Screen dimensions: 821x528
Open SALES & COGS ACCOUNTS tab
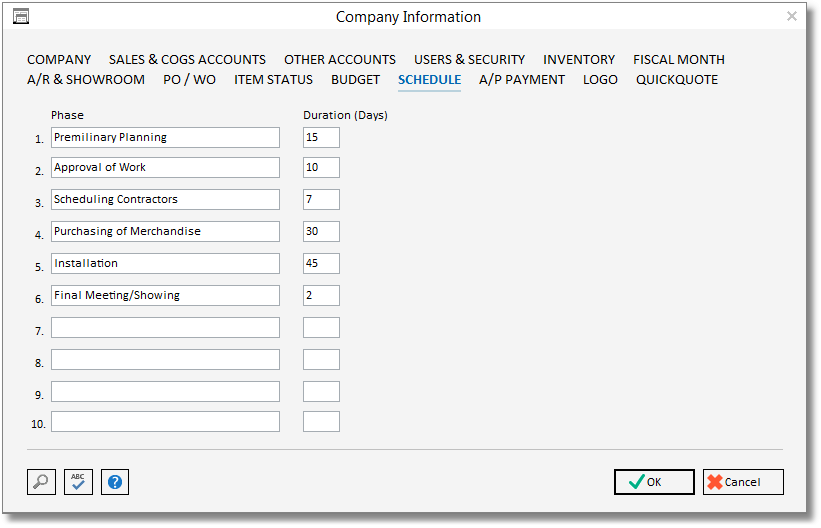pyautogui.click(x=187, y=60)
